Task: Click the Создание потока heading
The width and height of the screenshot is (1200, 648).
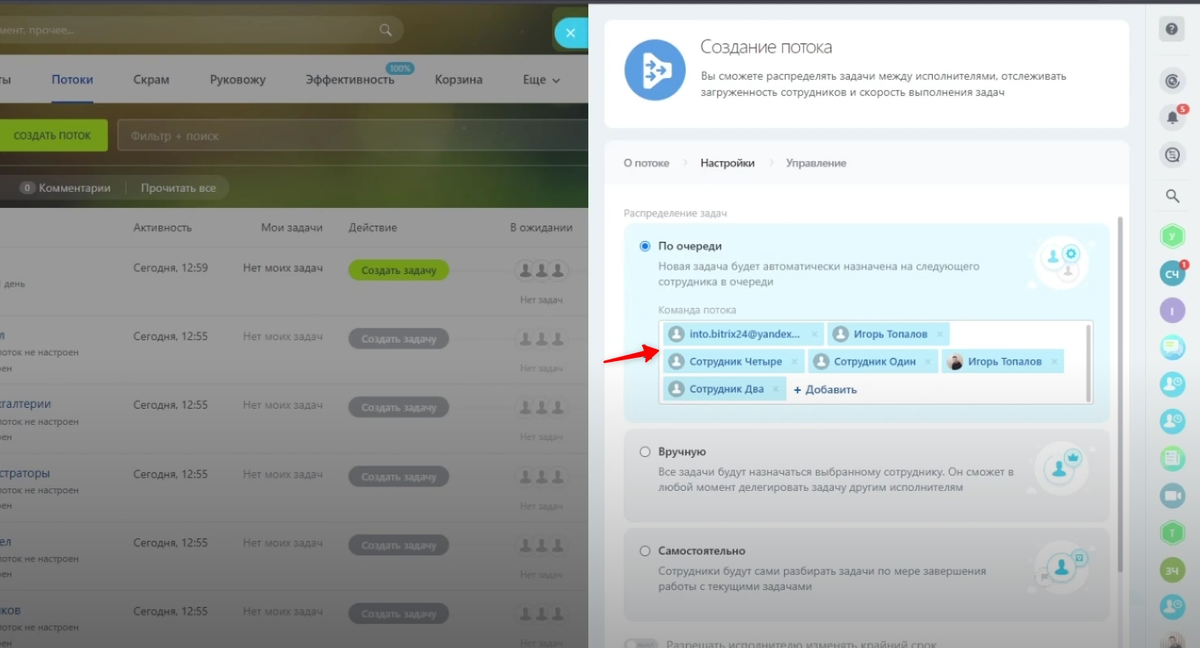Action: coord(766,47)
